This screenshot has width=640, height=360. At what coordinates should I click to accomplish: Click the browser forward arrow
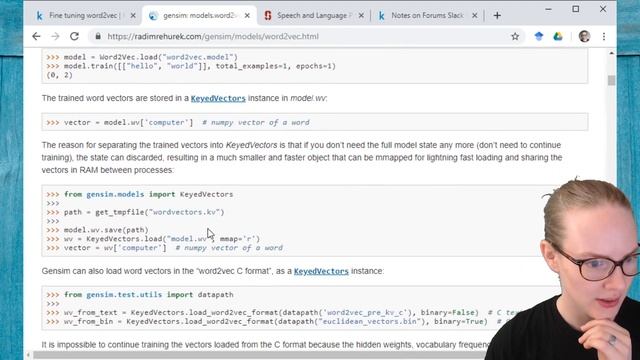click(55, 36)
